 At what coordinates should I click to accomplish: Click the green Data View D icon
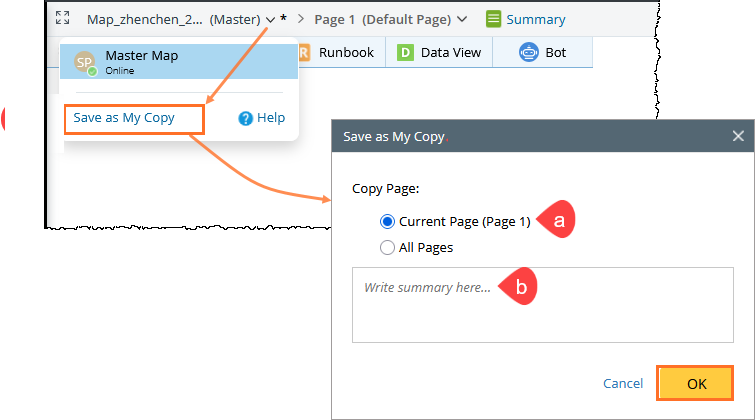[x=405, y=52]
